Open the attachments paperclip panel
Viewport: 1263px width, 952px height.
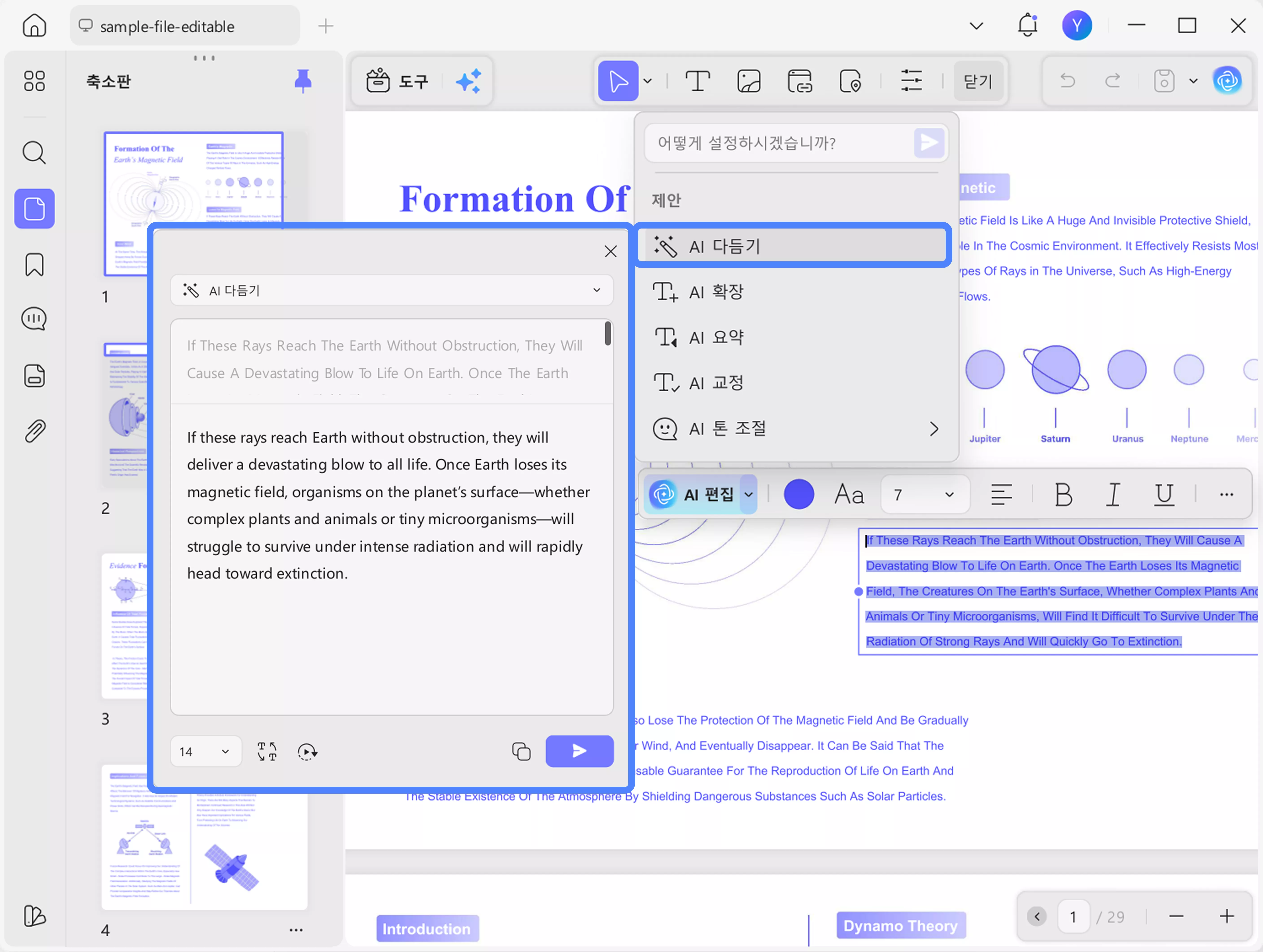(34, 430)
